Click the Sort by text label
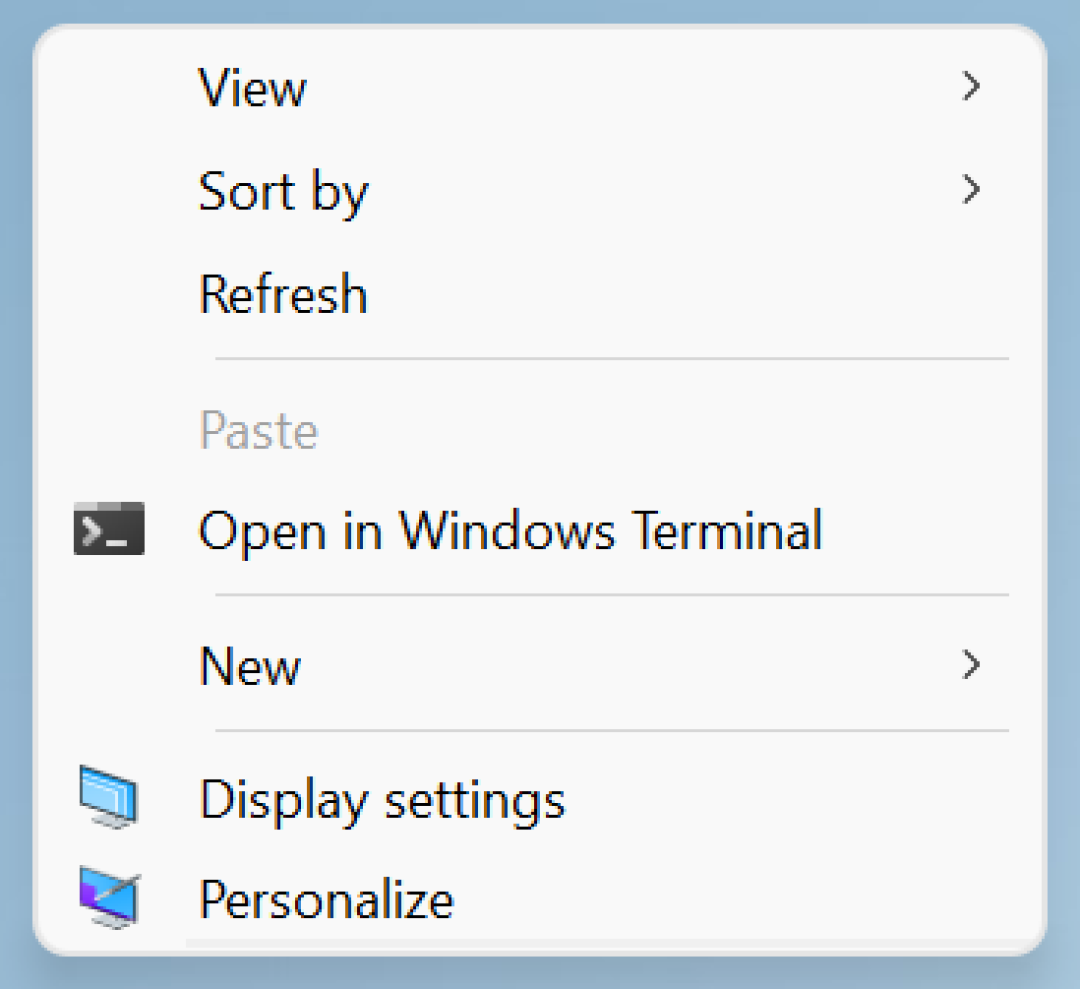 284,193
